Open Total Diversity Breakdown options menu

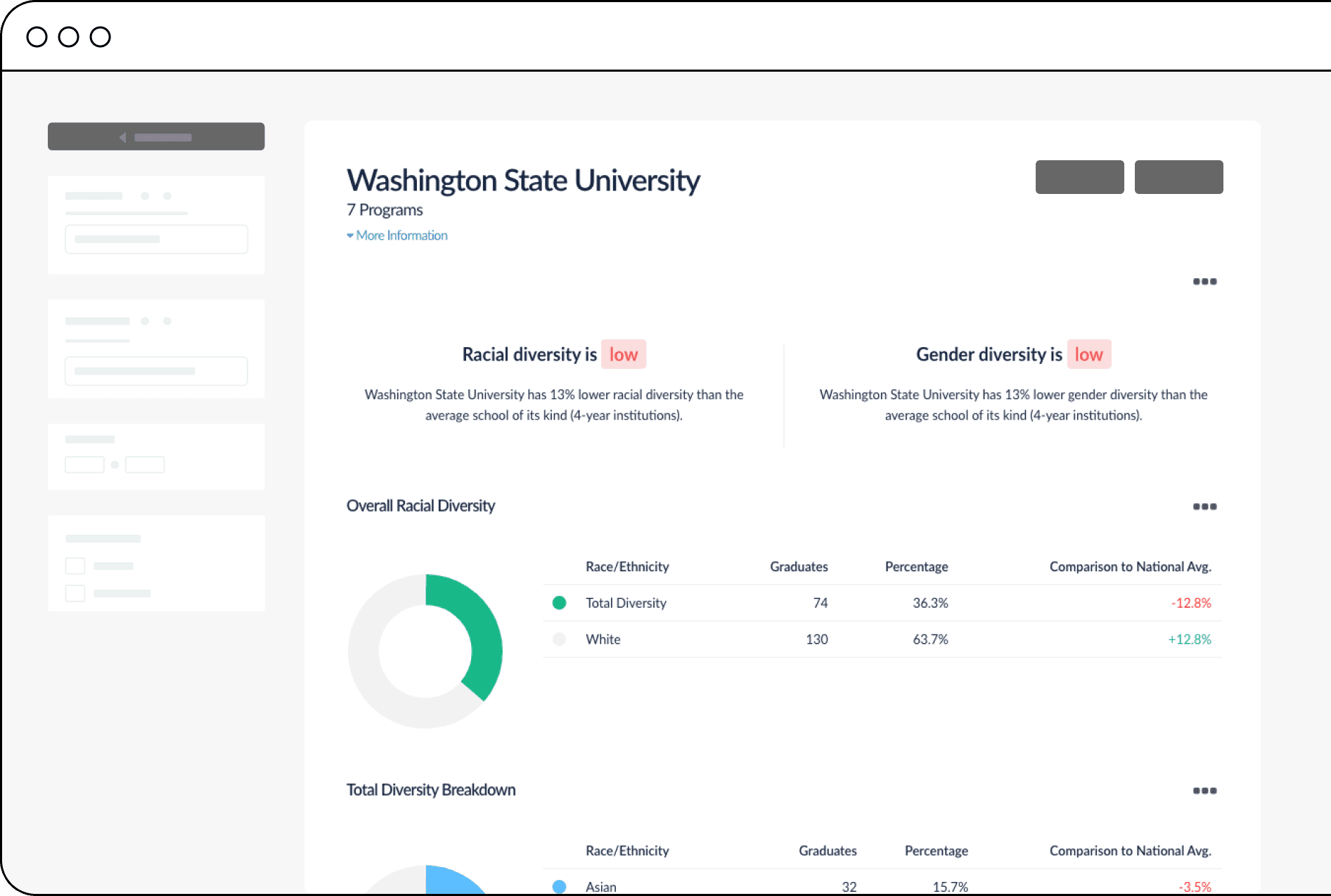coord(1204,791)
